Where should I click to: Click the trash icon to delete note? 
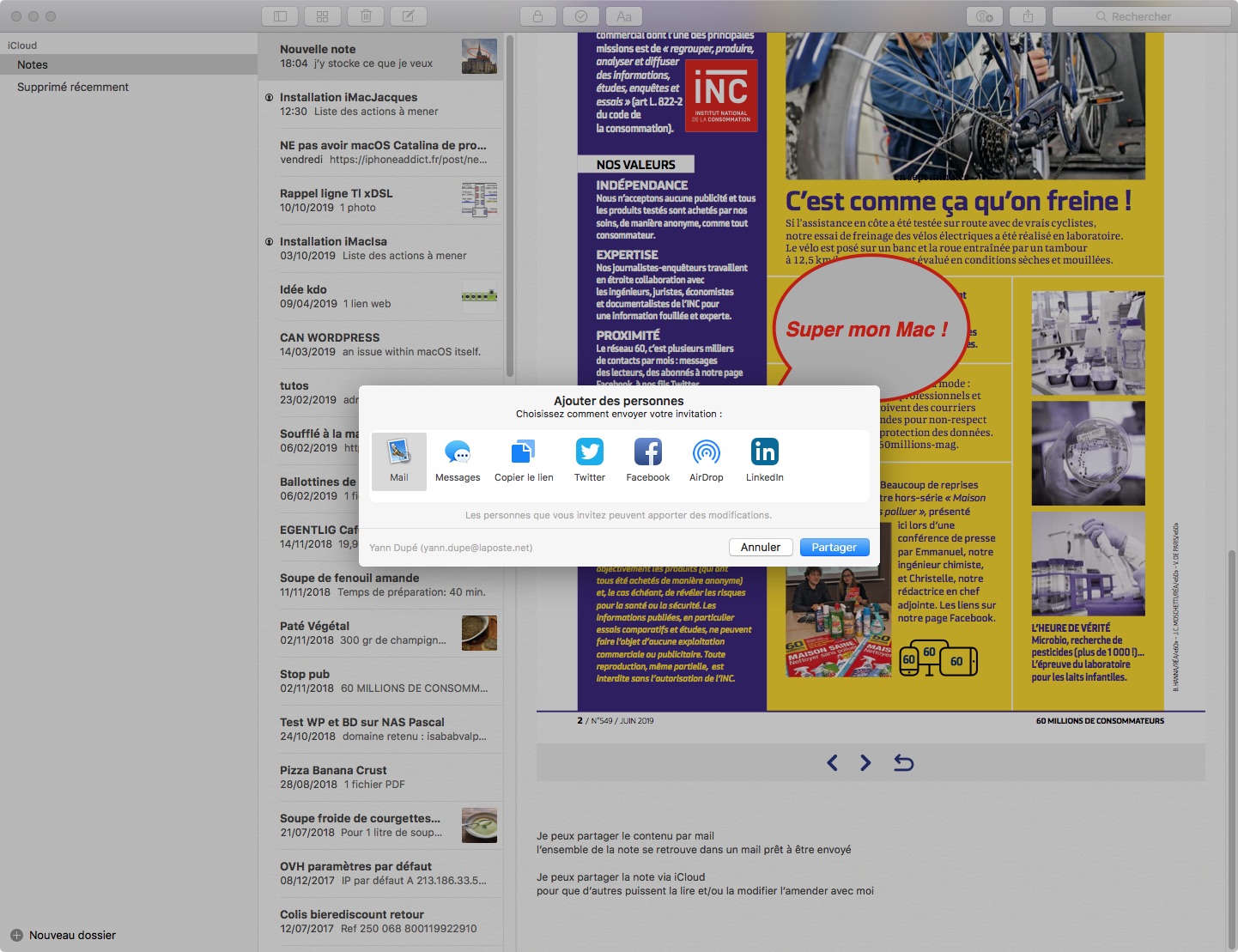(366, 16)
